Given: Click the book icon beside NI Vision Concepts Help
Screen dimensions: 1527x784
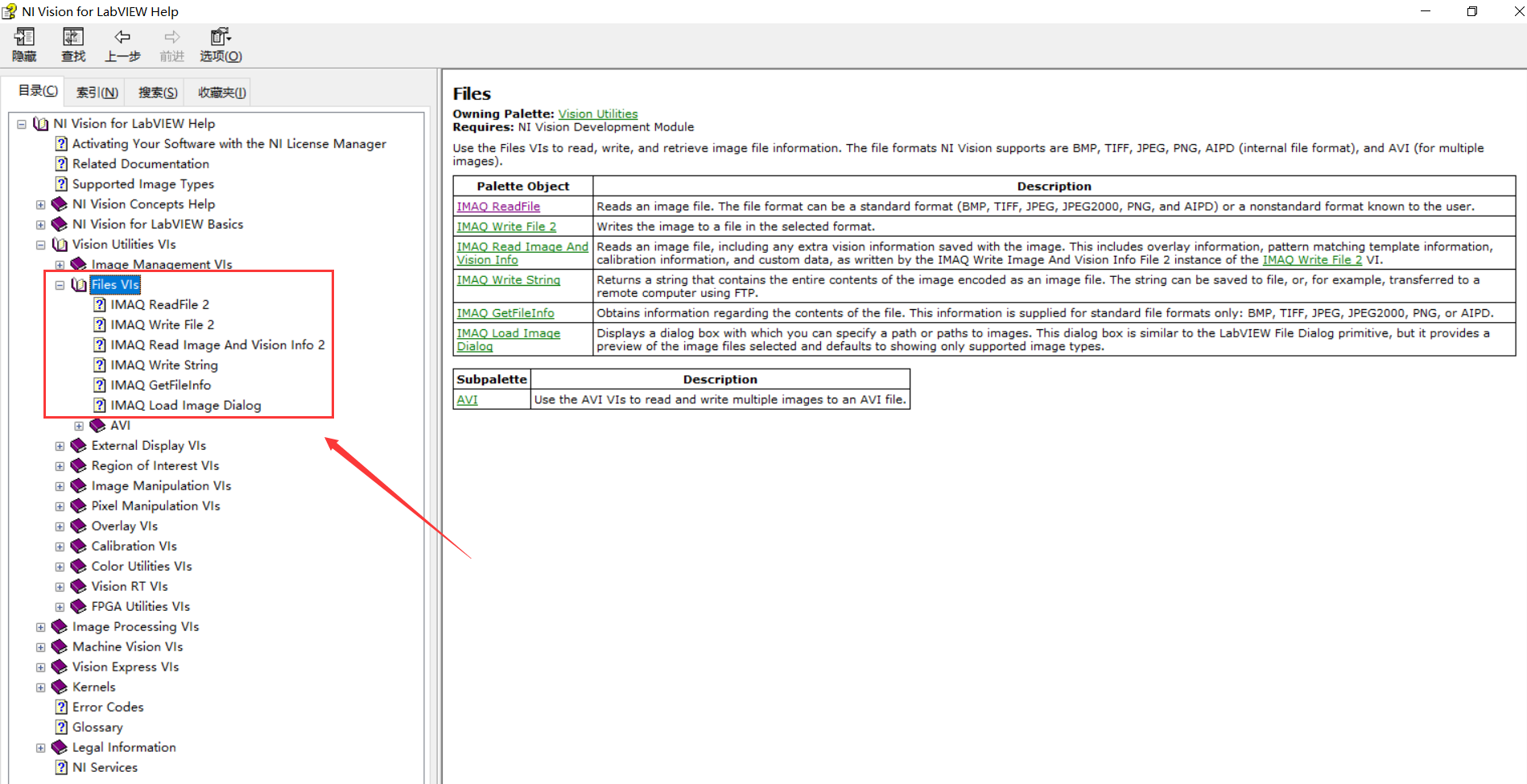Looking at the screenshot, I should 60,204.
